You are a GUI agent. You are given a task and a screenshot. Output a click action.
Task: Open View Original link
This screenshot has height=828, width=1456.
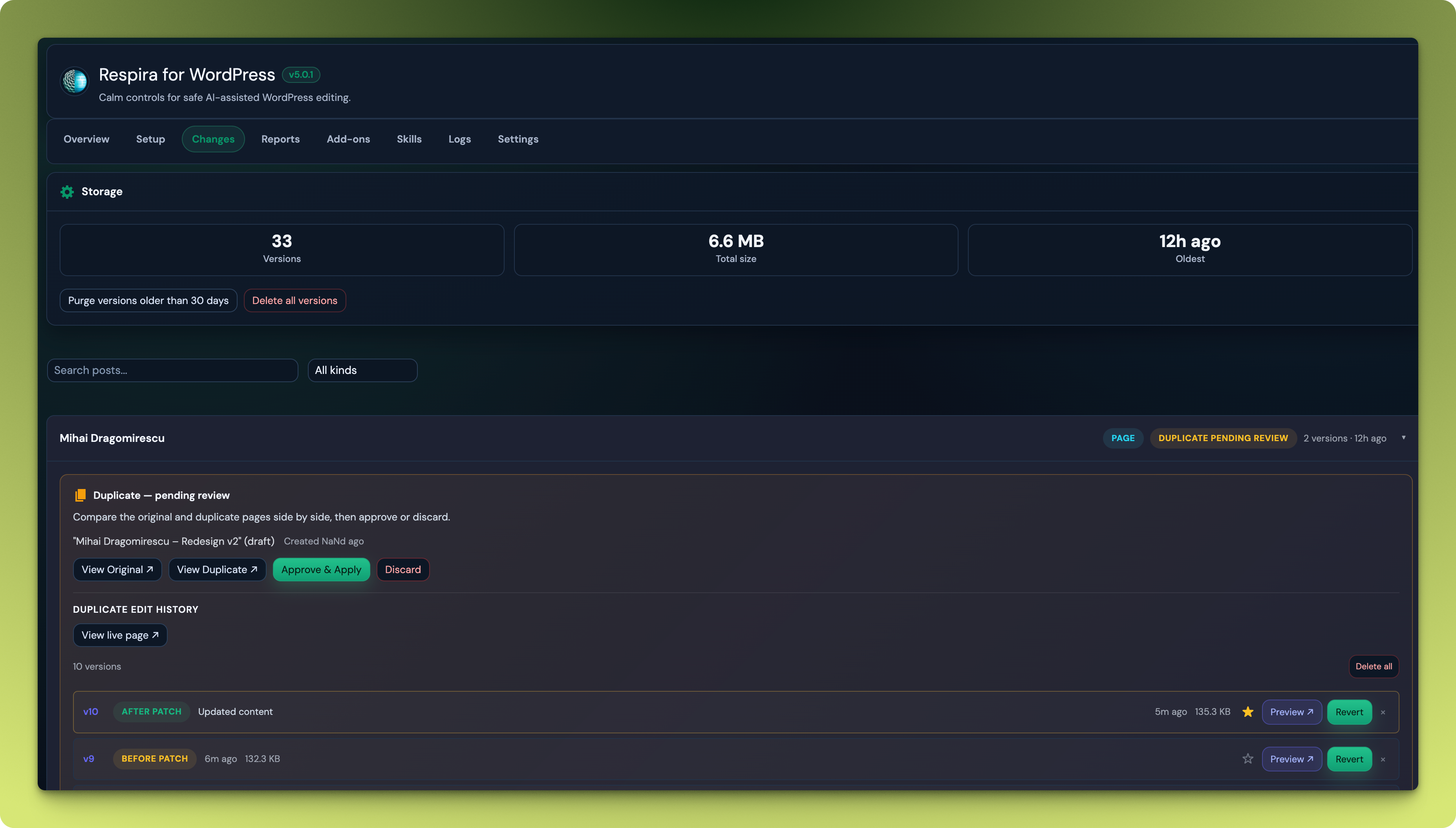pos(117,570)
